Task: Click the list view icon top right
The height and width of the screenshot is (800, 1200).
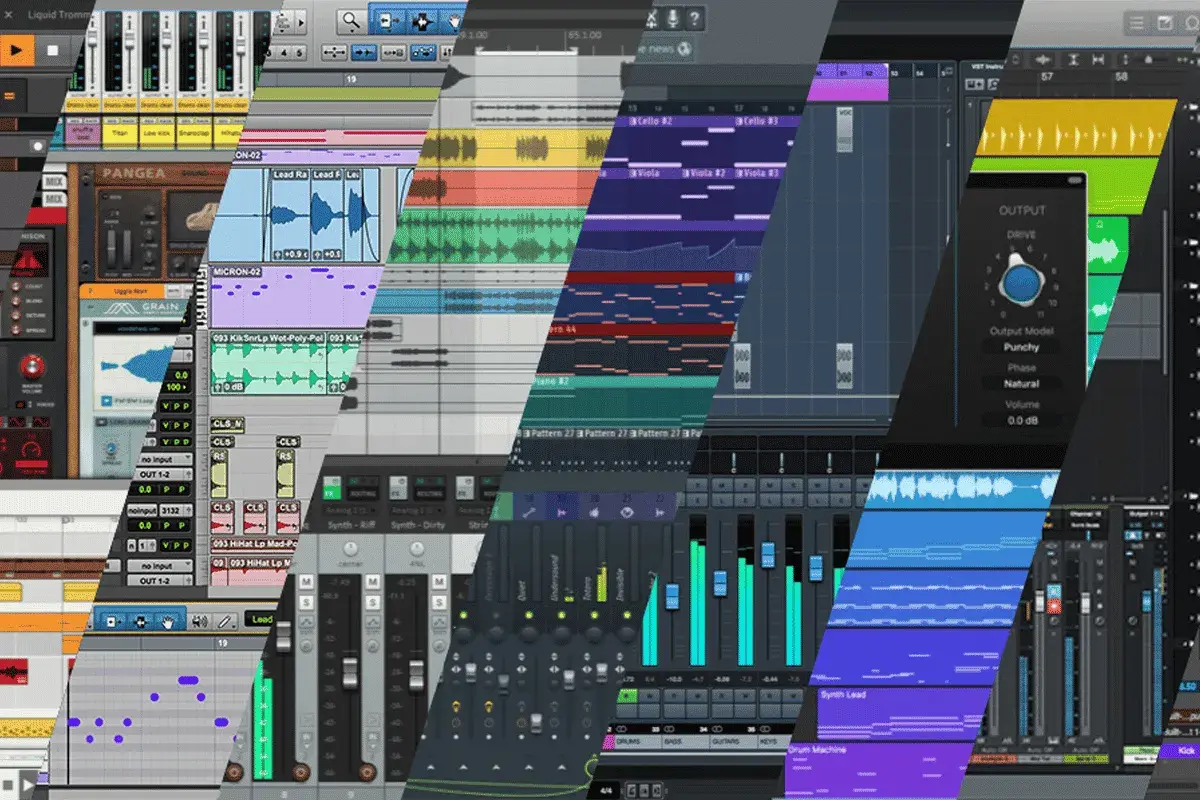Action: (x=1136, y=21)
